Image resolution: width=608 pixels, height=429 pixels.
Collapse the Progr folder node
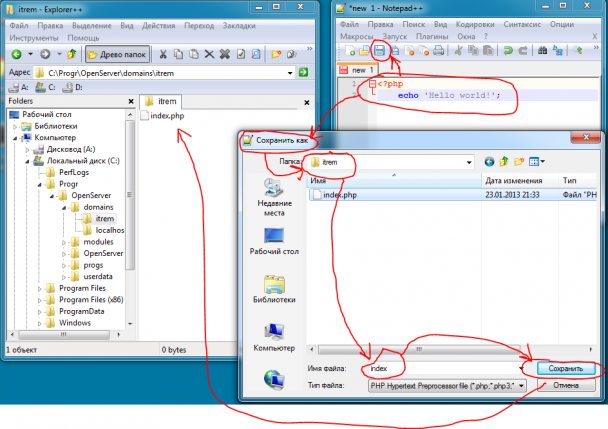tap(39, 185)
